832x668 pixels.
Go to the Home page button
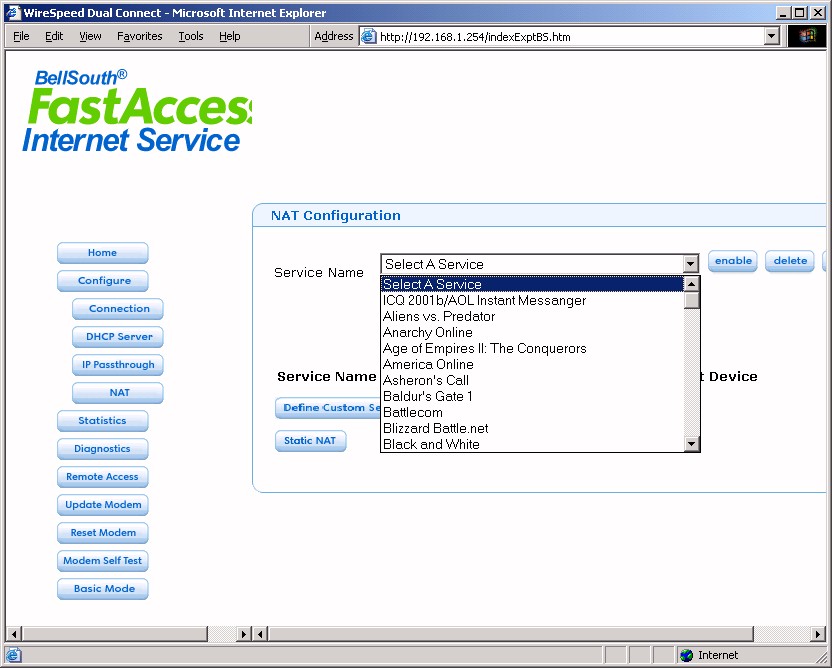[x=102, y=253]
